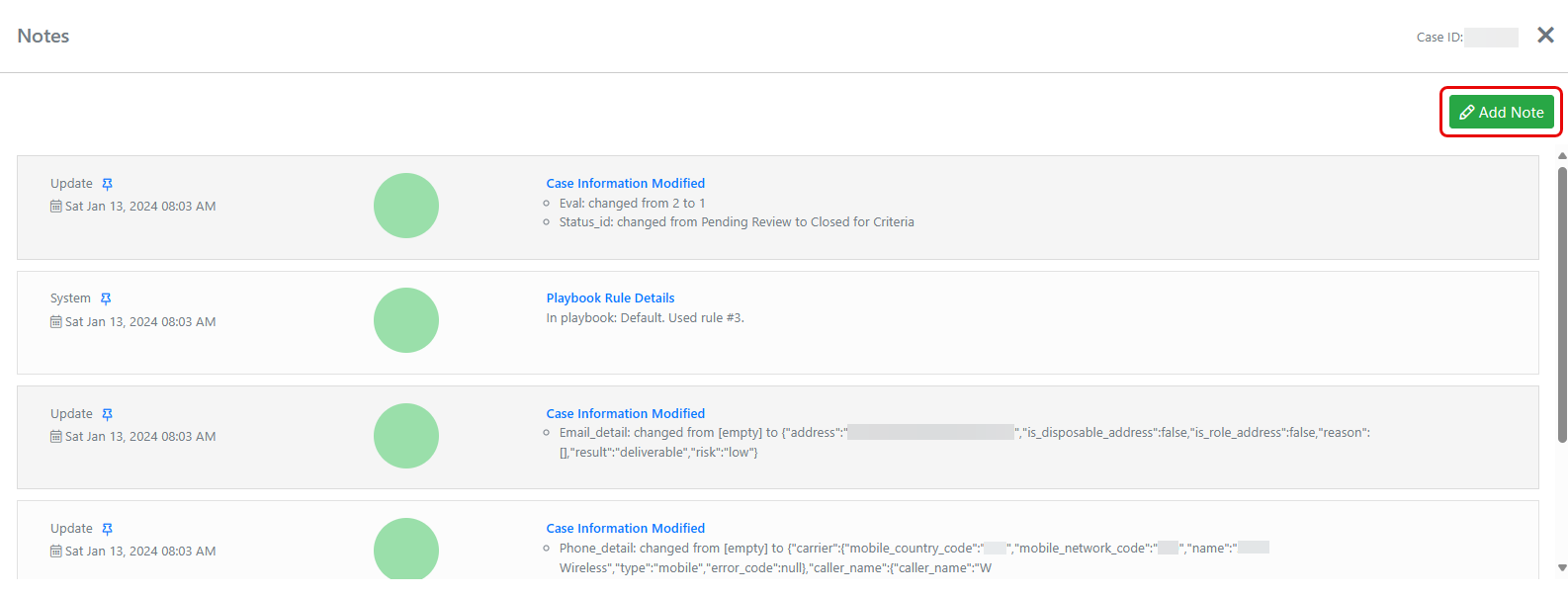Image resolution: width=1568 pixels, height=596 pixels.
Task: Click pin icon on the Email_detail update note
Action: [x=107, y=414]
